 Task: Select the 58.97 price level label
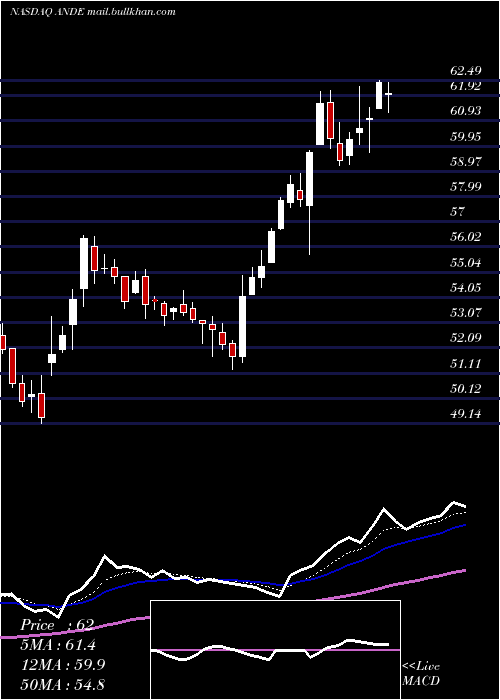point(466,162)
